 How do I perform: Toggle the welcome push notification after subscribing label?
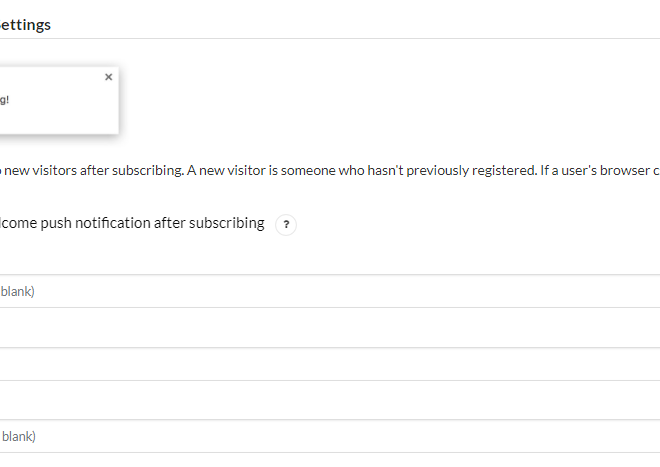(132, 223)
